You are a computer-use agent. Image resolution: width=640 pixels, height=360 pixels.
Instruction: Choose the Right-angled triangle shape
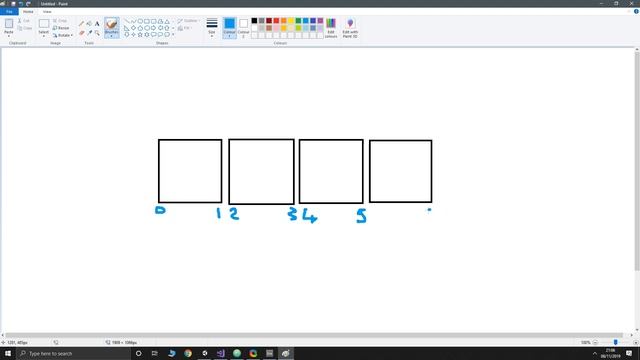coord(127,28)
